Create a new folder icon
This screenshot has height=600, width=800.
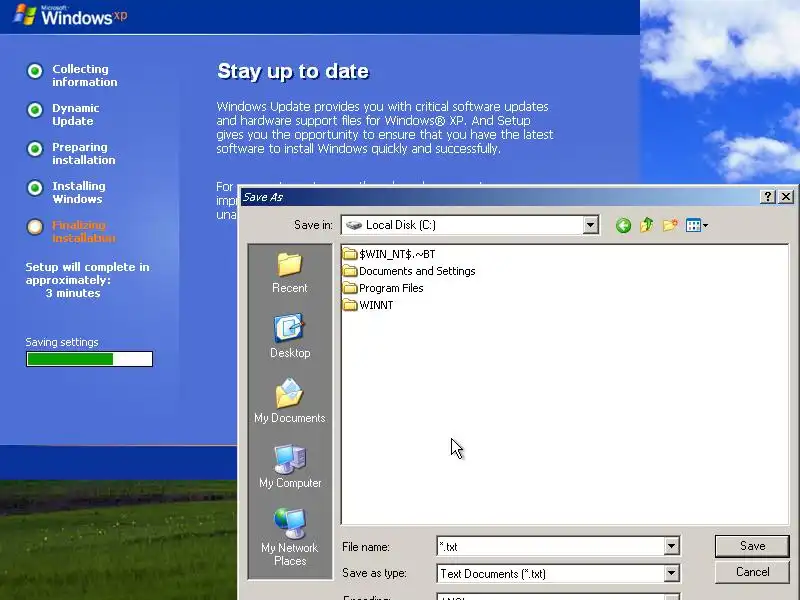tap(670, 225)
